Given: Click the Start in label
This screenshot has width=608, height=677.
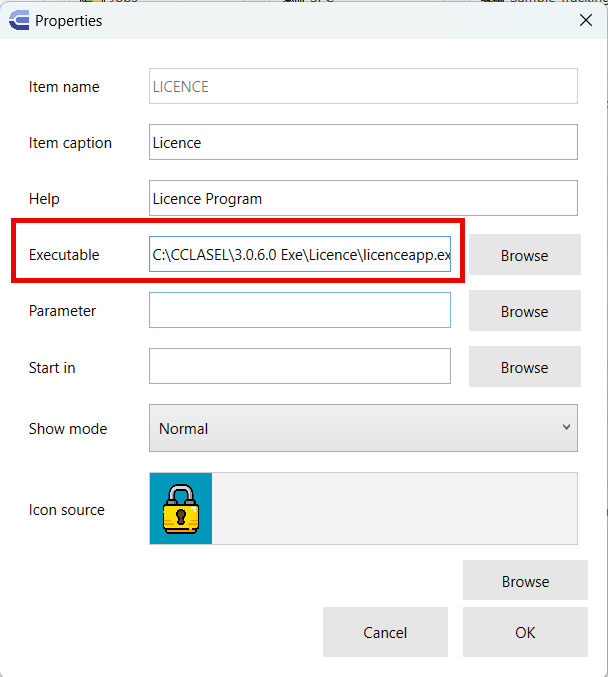Looking at the screenshot, I should tap(52, 368).
